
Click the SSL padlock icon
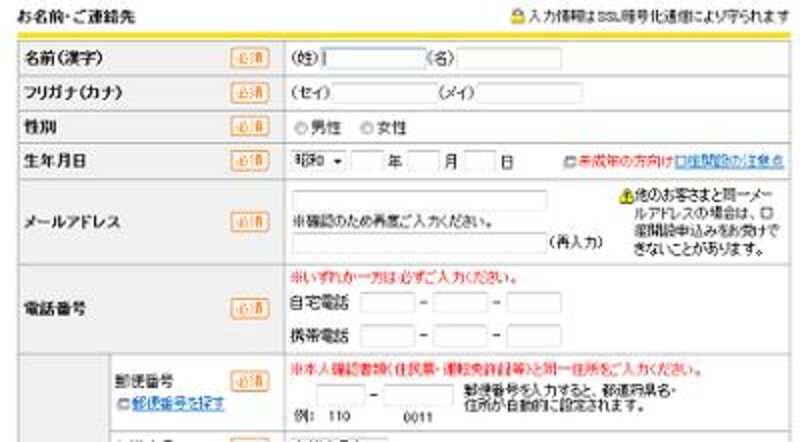click(x=517, y=17)
